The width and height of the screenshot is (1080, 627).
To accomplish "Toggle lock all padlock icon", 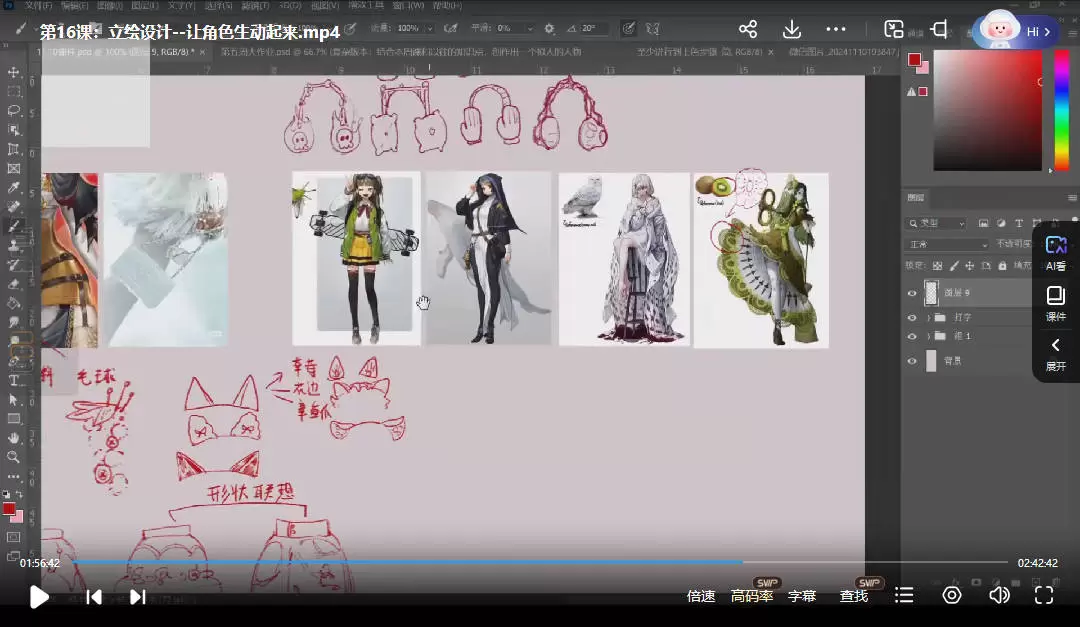I will pos(1002,266).
